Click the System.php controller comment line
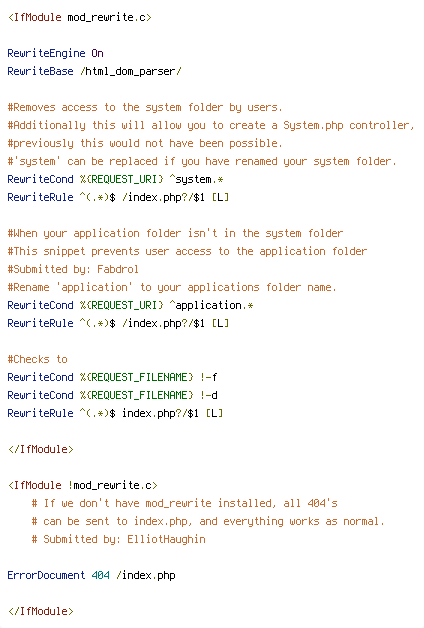Image resolution: width=424 pixels, height=628 pixels. tap(211, 126)
